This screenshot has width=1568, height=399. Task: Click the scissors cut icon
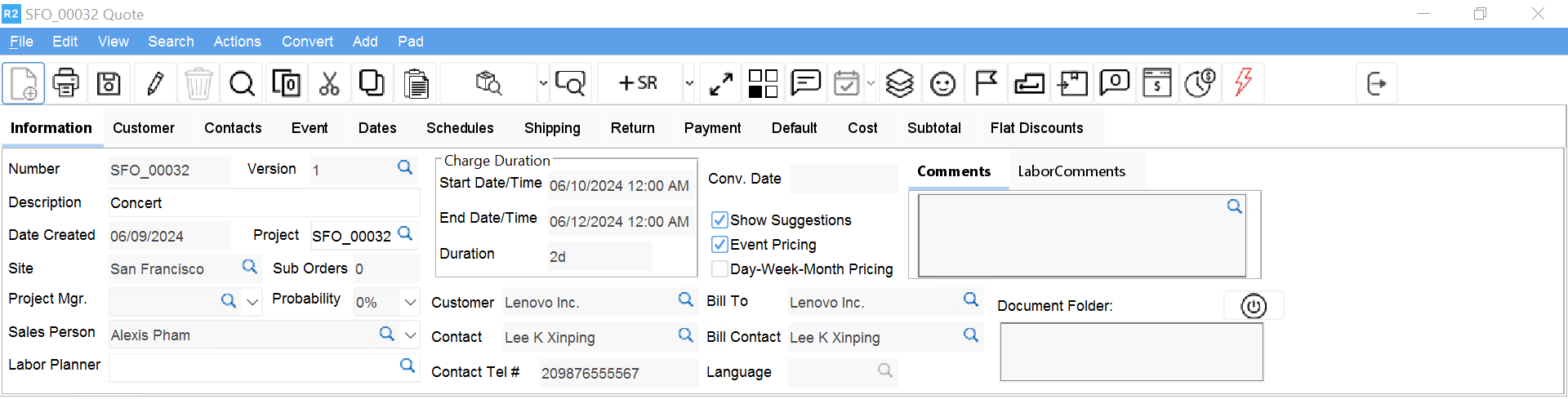tap(329, 83)
